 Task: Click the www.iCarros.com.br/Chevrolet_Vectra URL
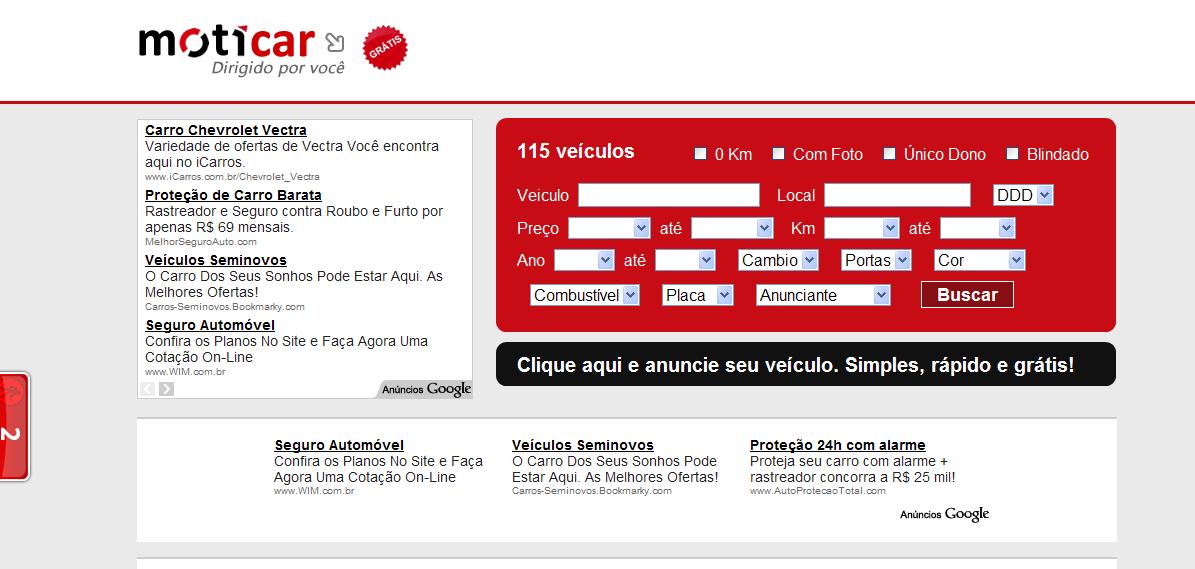pos(232,177)
